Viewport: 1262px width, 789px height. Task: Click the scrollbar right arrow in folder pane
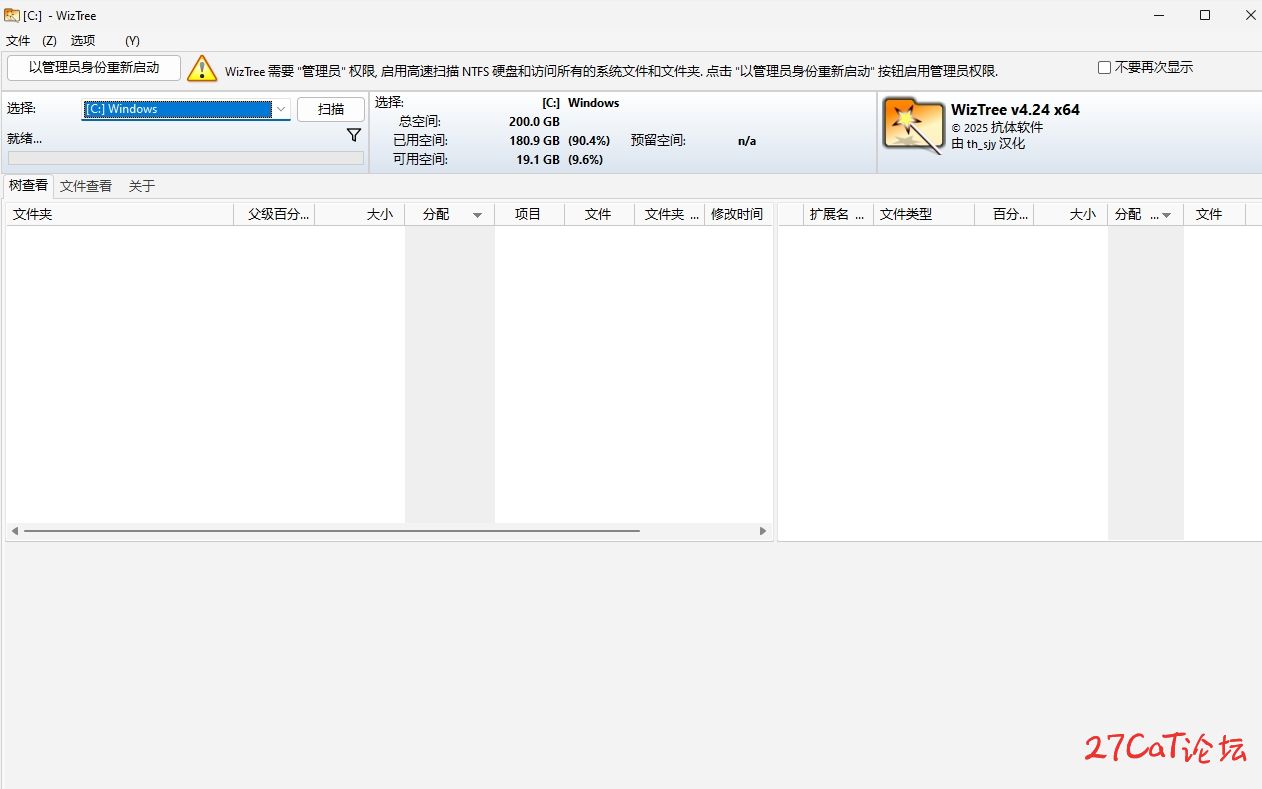(x=763, y=531)
